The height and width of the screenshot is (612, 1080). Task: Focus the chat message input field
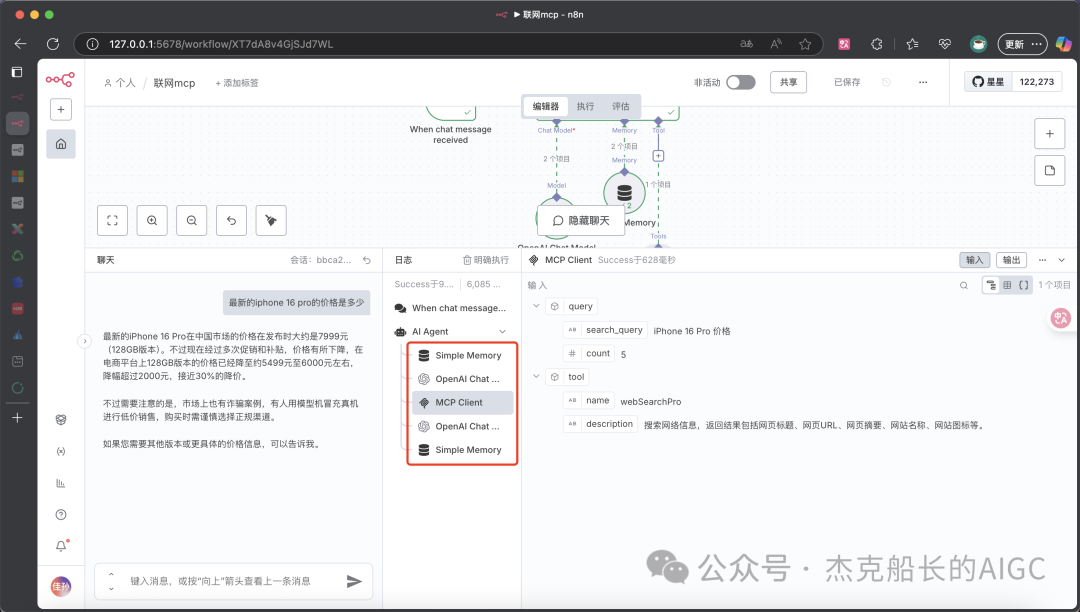pos(234,581)
